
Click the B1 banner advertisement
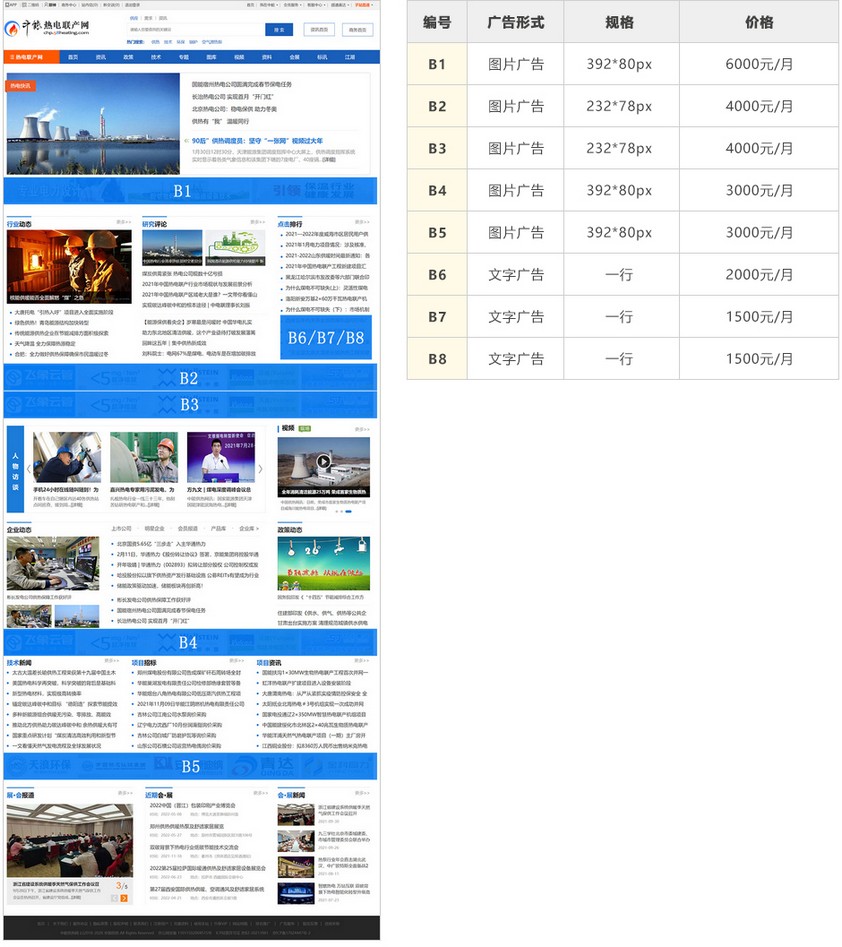pos(190,190)
